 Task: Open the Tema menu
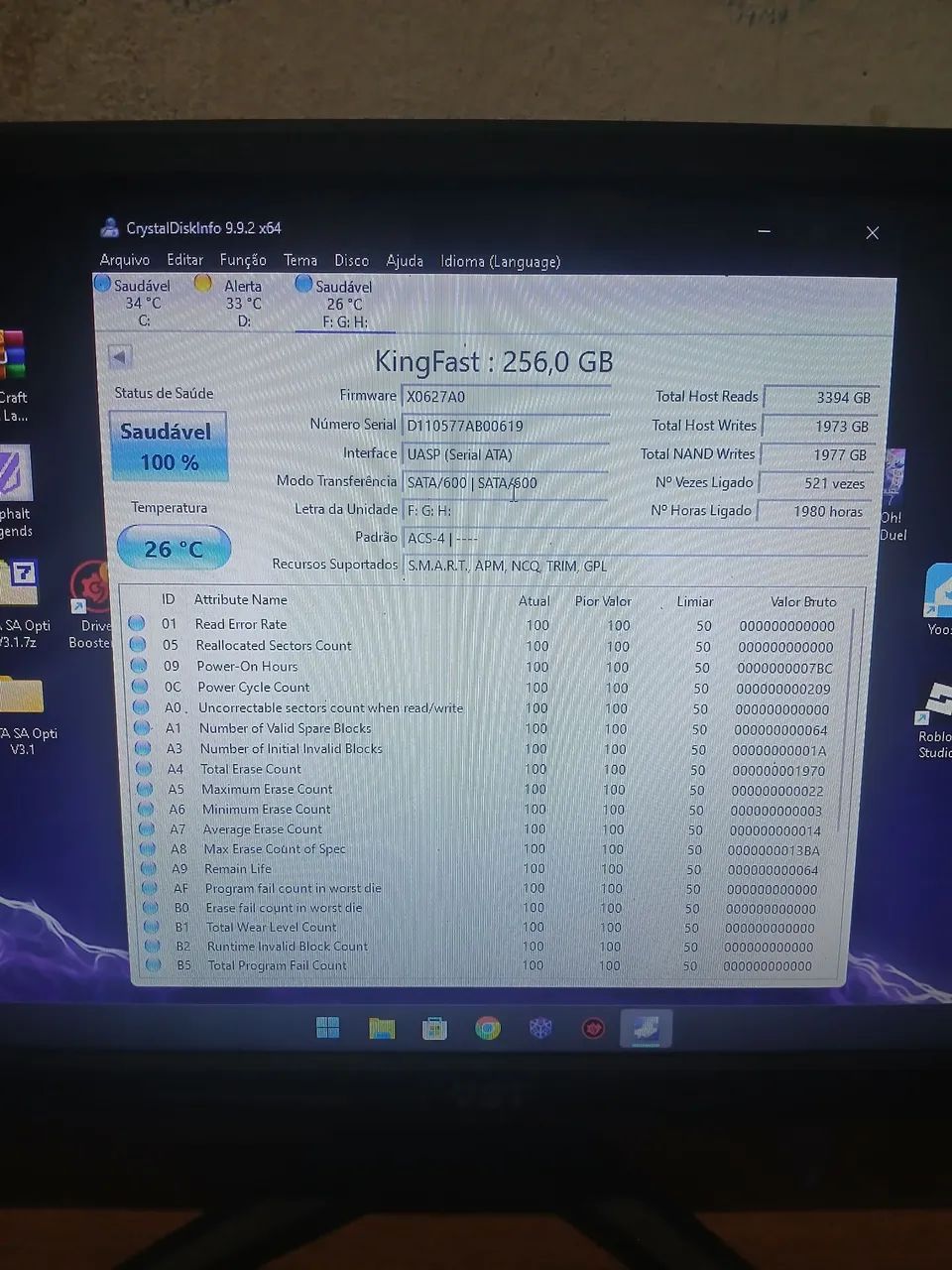coord(300,260)
